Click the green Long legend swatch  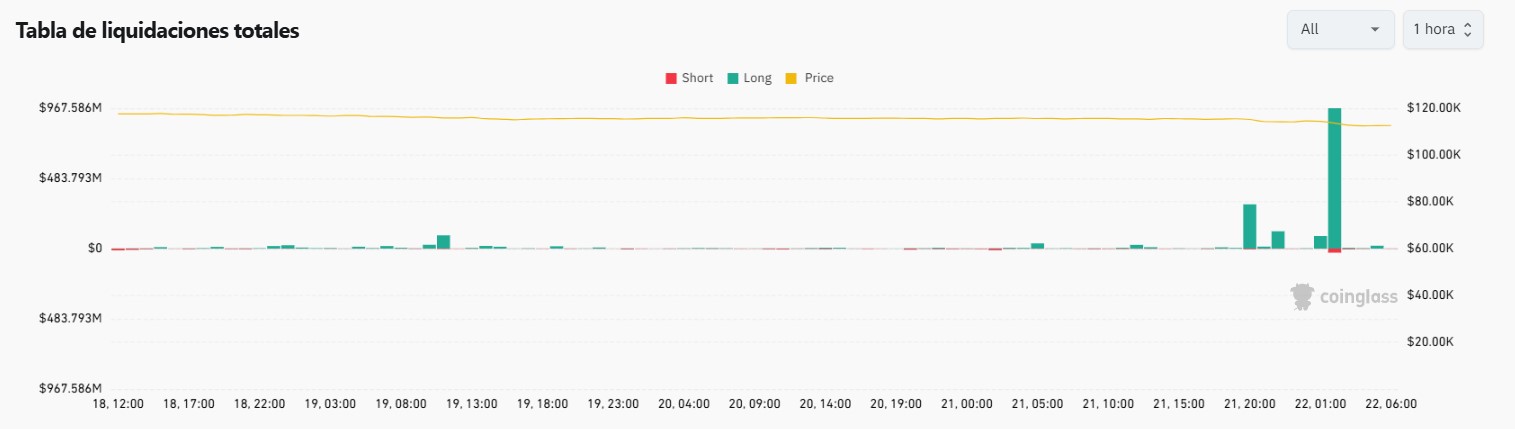coord(733,78)
